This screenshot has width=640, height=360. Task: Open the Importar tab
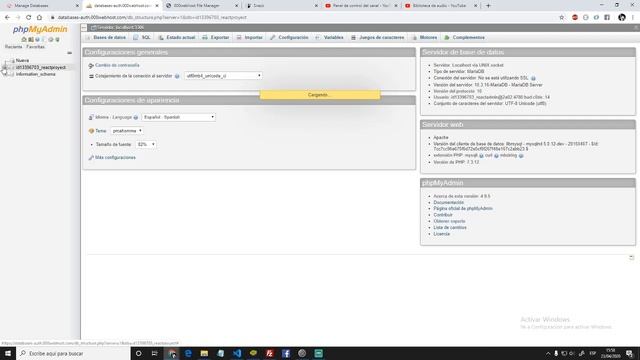coord(249,38)
